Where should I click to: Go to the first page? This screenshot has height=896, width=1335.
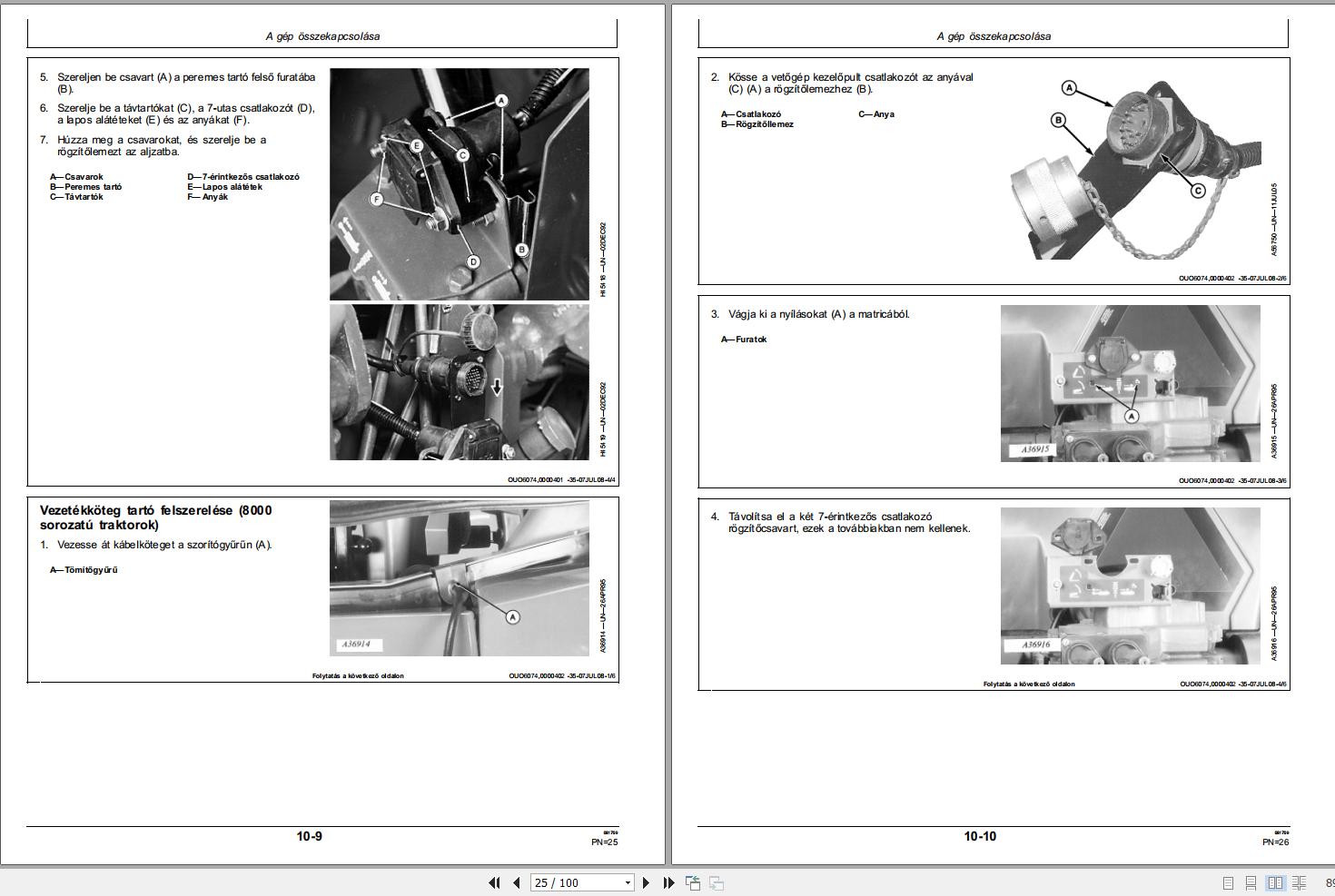point(494,882)
